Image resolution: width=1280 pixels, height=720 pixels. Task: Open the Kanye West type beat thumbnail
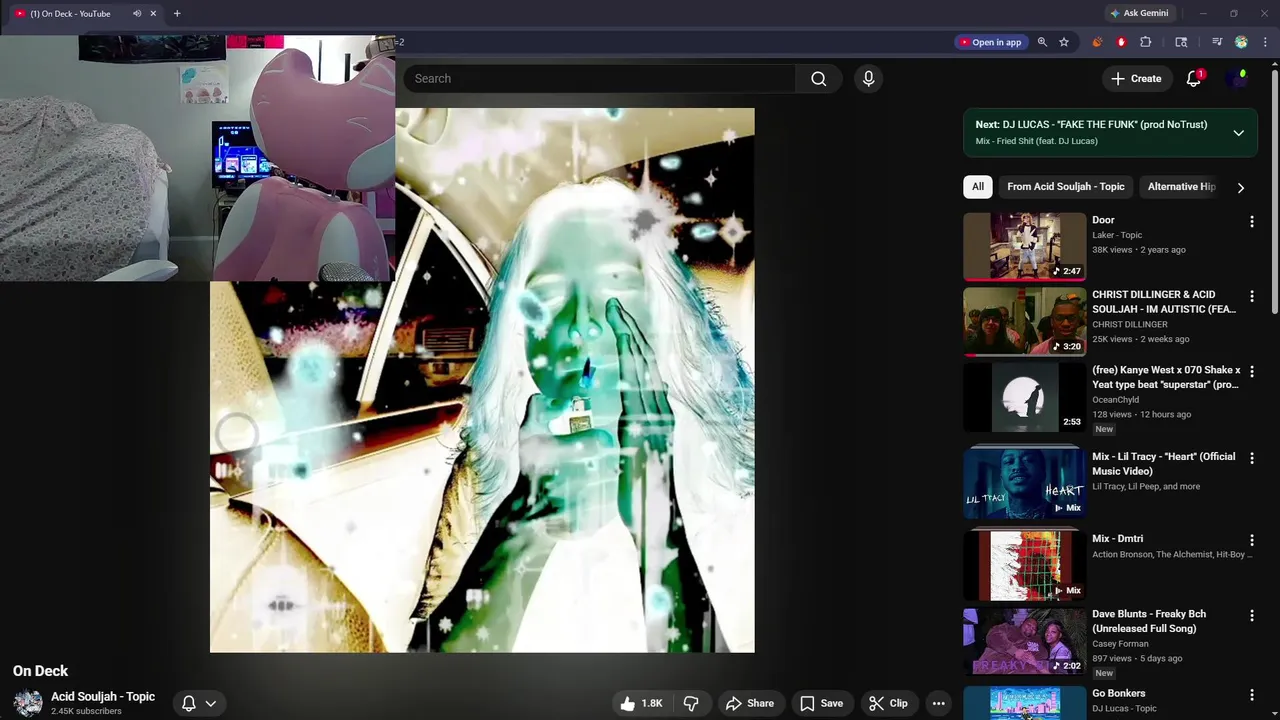click(x=1024, y=397)
